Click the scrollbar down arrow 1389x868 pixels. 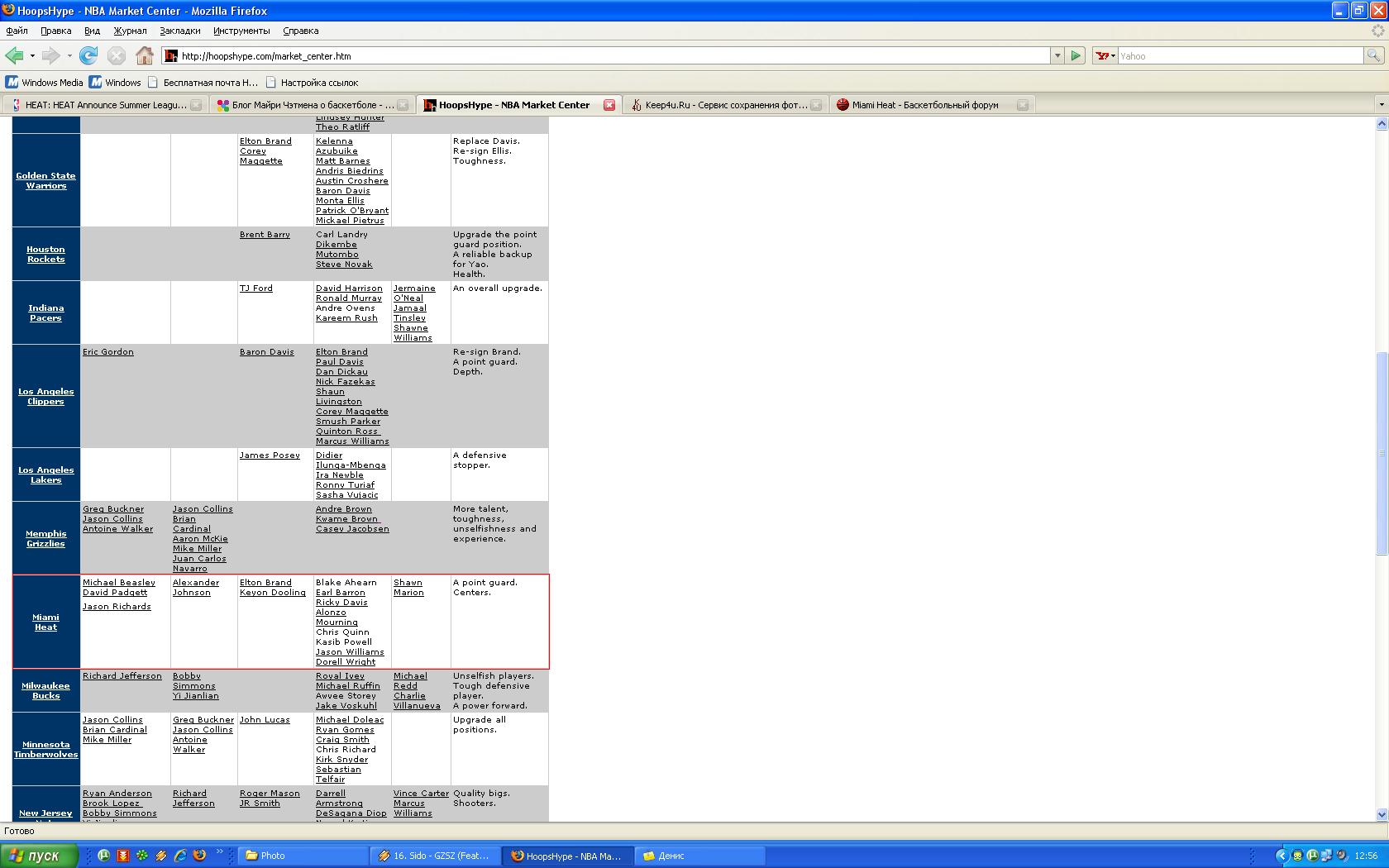coord(1381,814)
